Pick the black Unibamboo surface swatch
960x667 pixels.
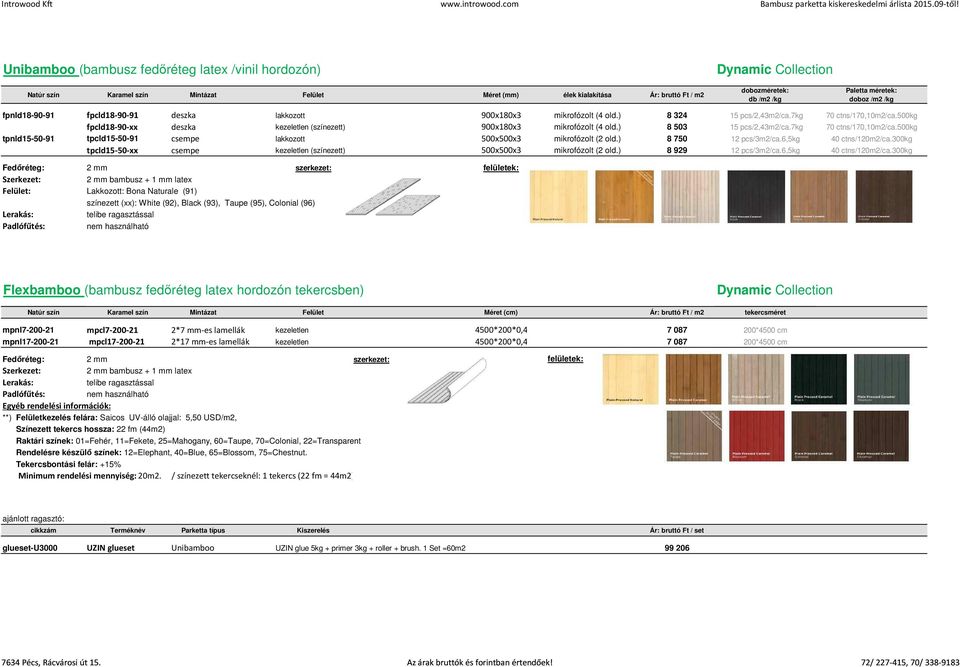[x=756, y=197]
